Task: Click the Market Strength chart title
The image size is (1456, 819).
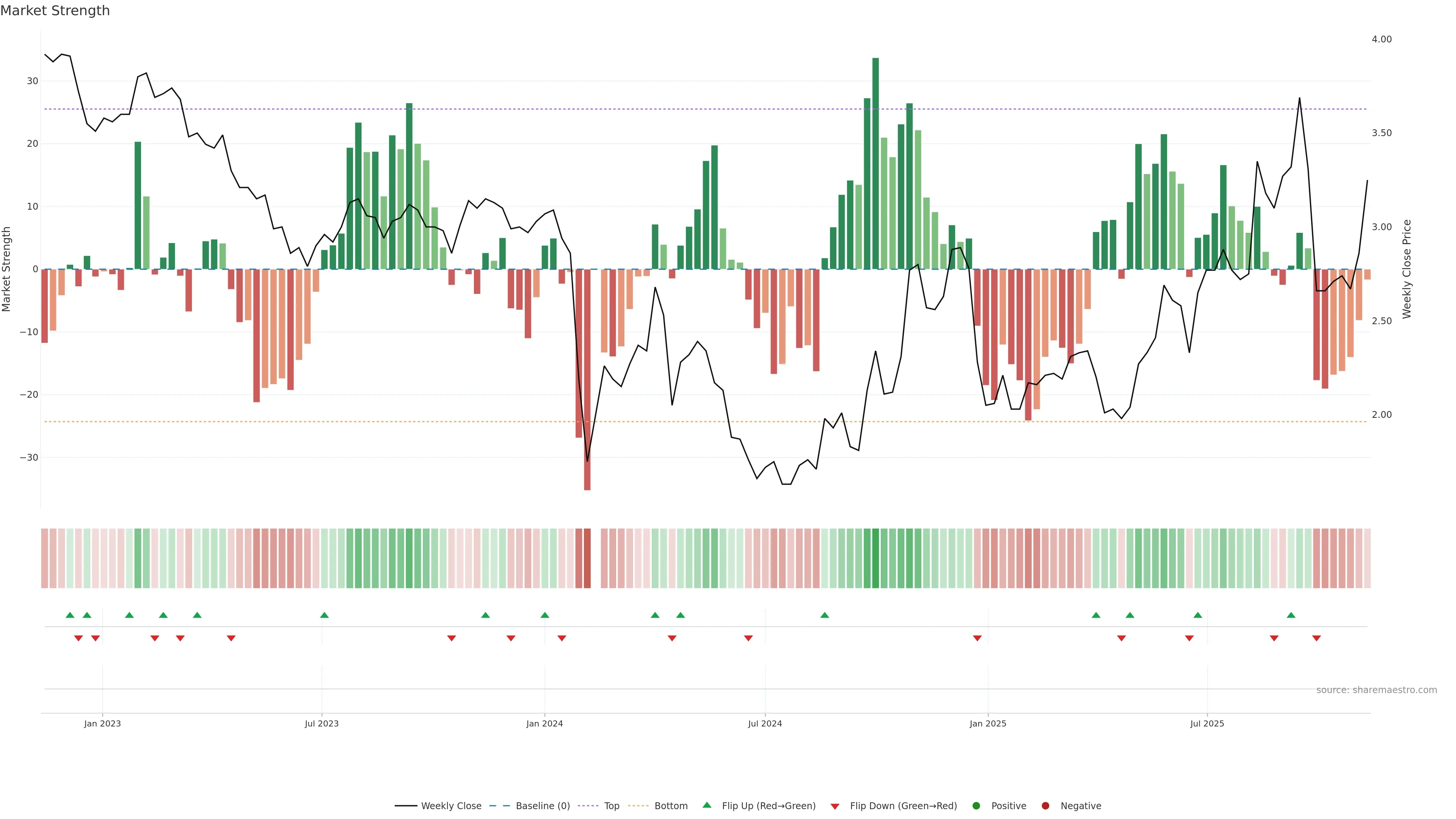Action: click(55, 11)
